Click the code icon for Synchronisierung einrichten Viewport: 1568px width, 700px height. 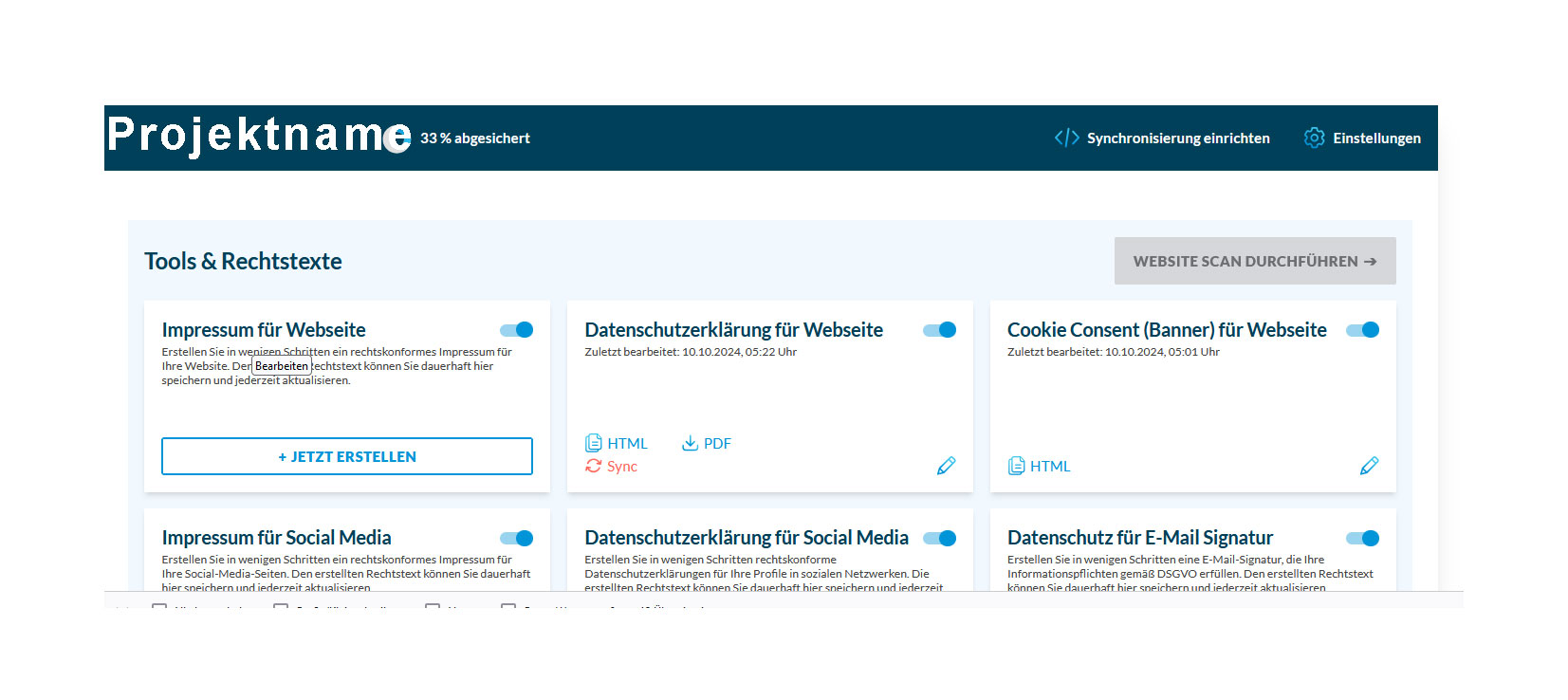click(1066, 138)
